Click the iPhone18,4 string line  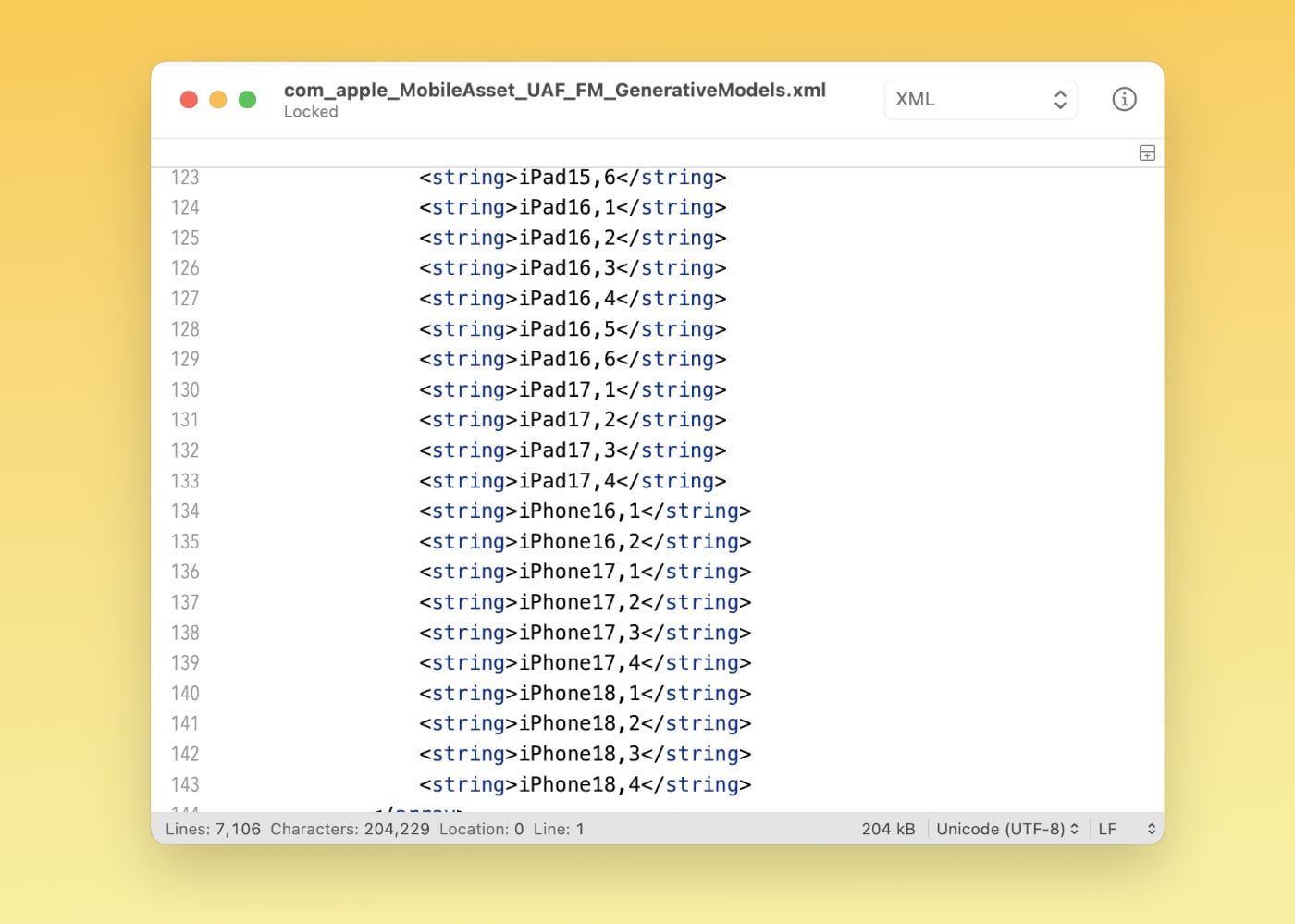click(x=586, y=784)
